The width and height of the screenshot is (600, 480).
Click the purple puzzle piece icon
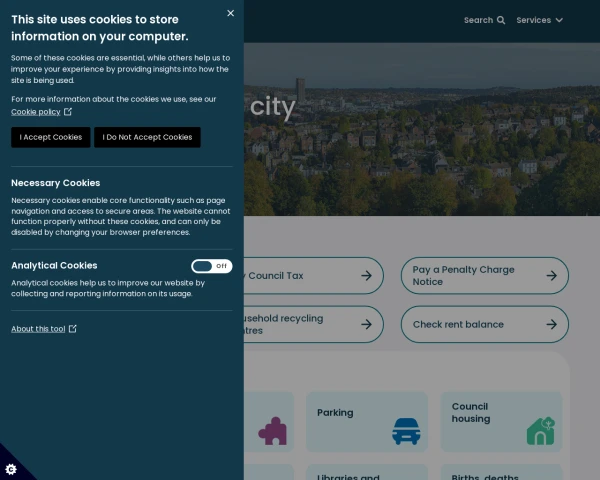(x=272, y=431)
